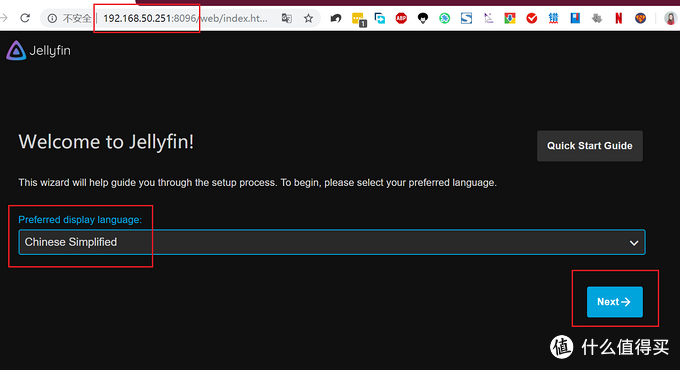Click the curved back-arrow extension icon
Screen dimensions: 680x370
336,18
